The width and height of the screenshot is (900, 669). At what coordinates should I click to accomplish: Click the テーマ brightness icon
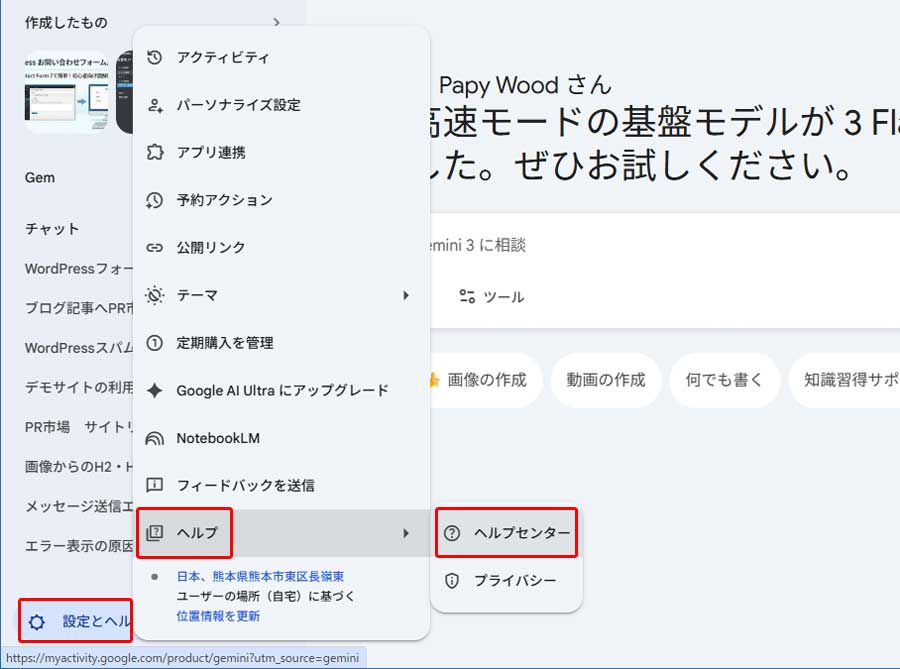[155, 295]
